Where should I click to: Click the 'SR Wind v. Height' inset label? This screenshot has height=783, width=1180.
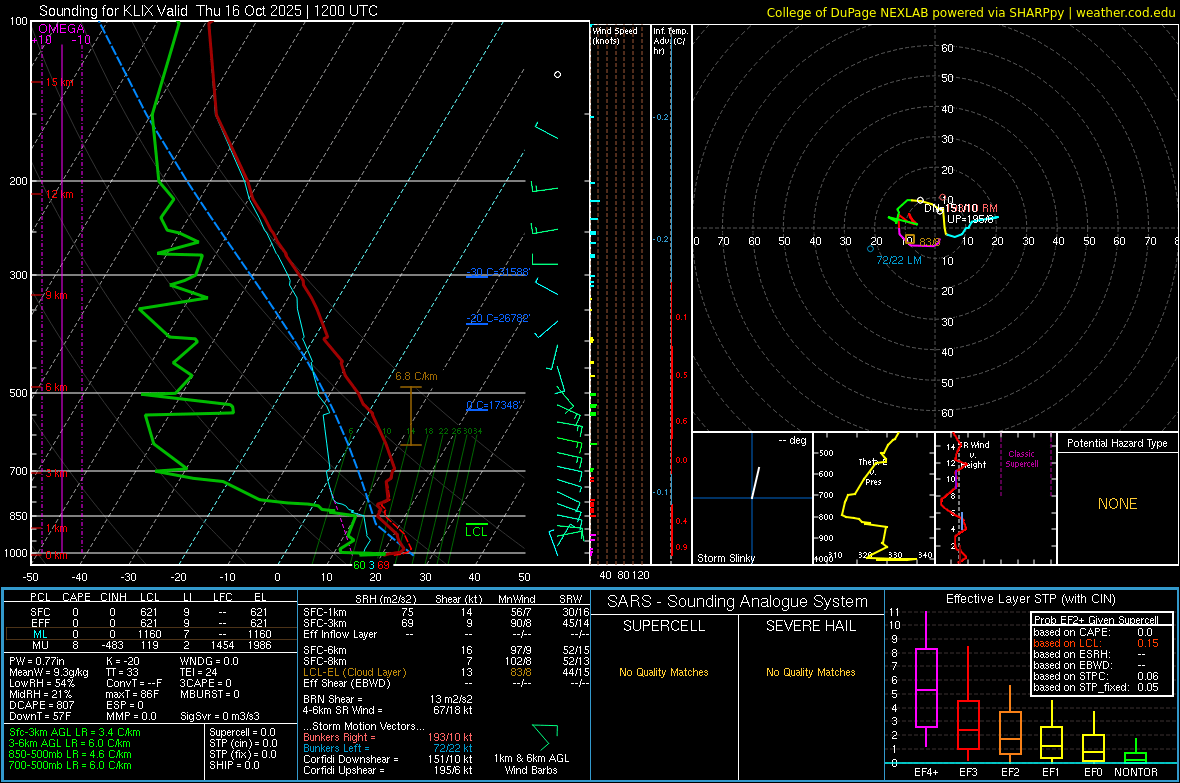(974, 455)
